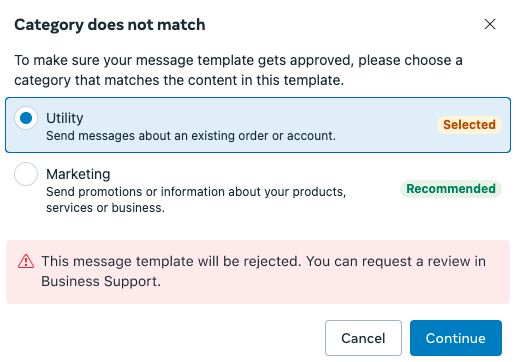Click the 'Category does not match' heading
The width and height of the screenshot is (516, 362).
click(110, 25)
